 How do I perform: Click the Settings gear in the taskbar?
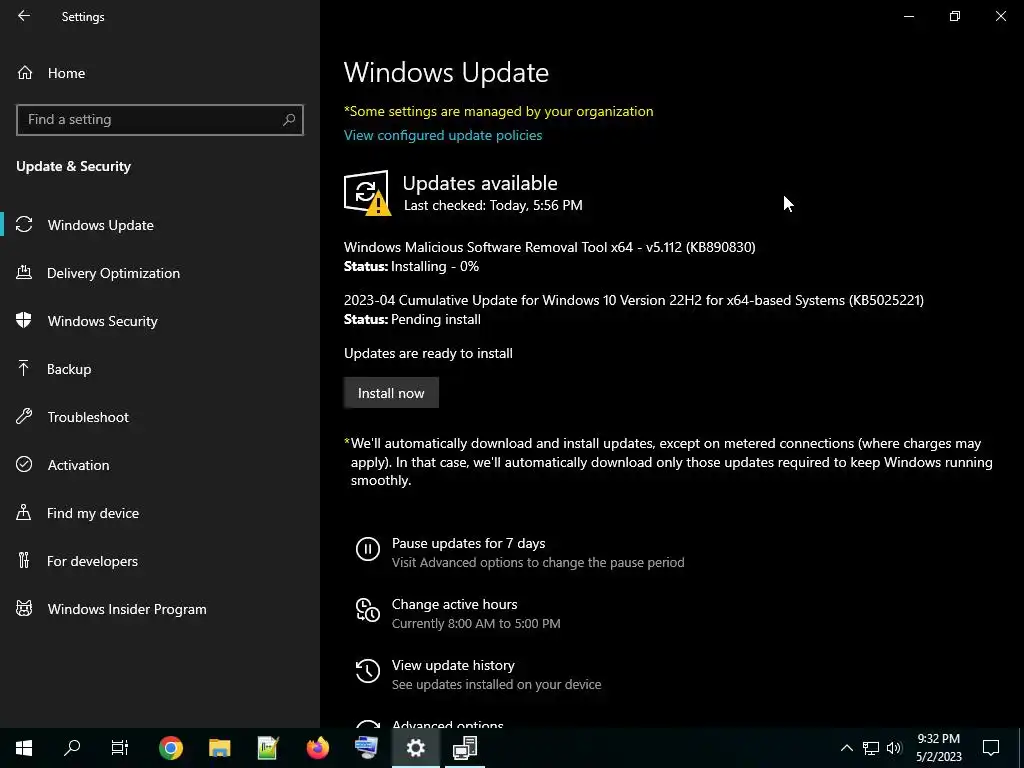(415, 748)
